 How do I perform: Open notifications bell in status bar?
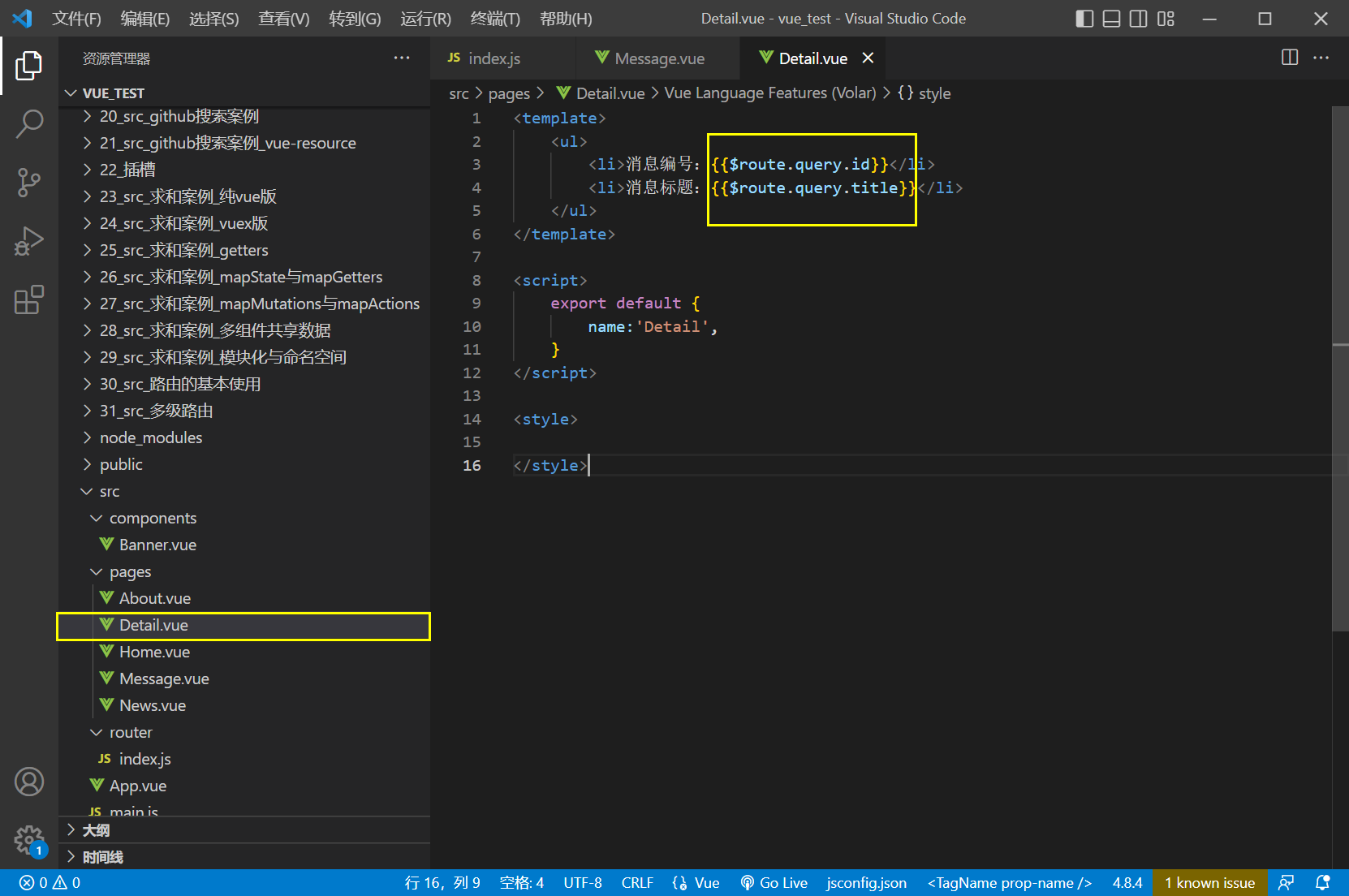(x=1322, y=883)
